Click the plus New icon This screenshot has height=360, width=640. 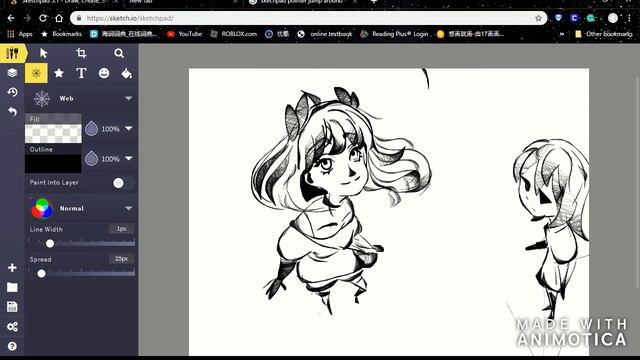[x=12, y=268]
